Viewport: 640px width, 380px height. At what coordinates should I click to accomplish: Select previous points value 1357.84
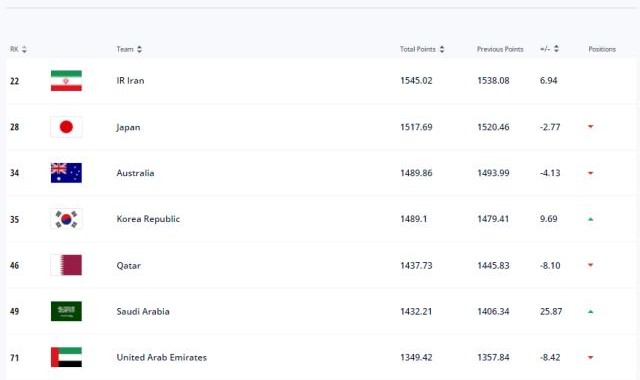tap(493, 357)
